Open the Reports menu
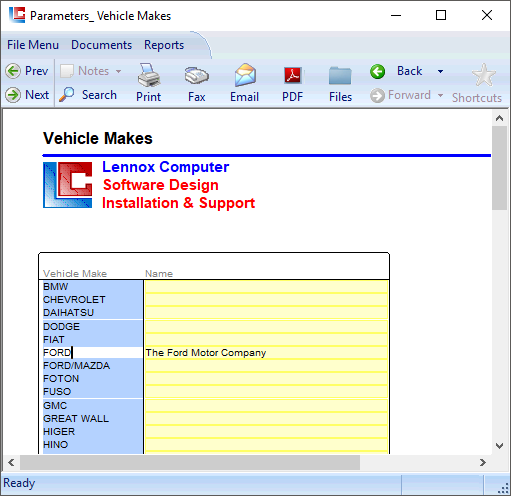The width and height of the screenshot is (511, 496). pyautogui.click(x=164, y=45)
